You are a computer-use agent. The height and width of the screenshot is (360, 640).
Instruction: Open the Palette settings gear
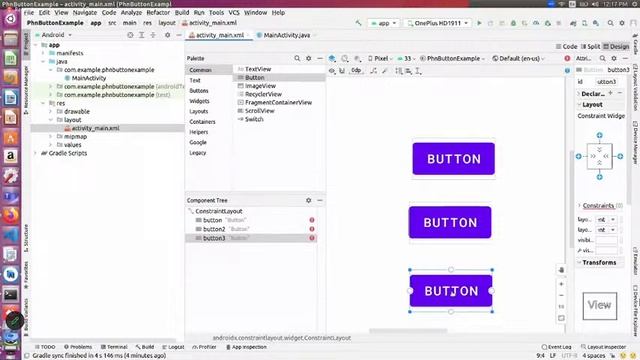(x=309, y=58)
